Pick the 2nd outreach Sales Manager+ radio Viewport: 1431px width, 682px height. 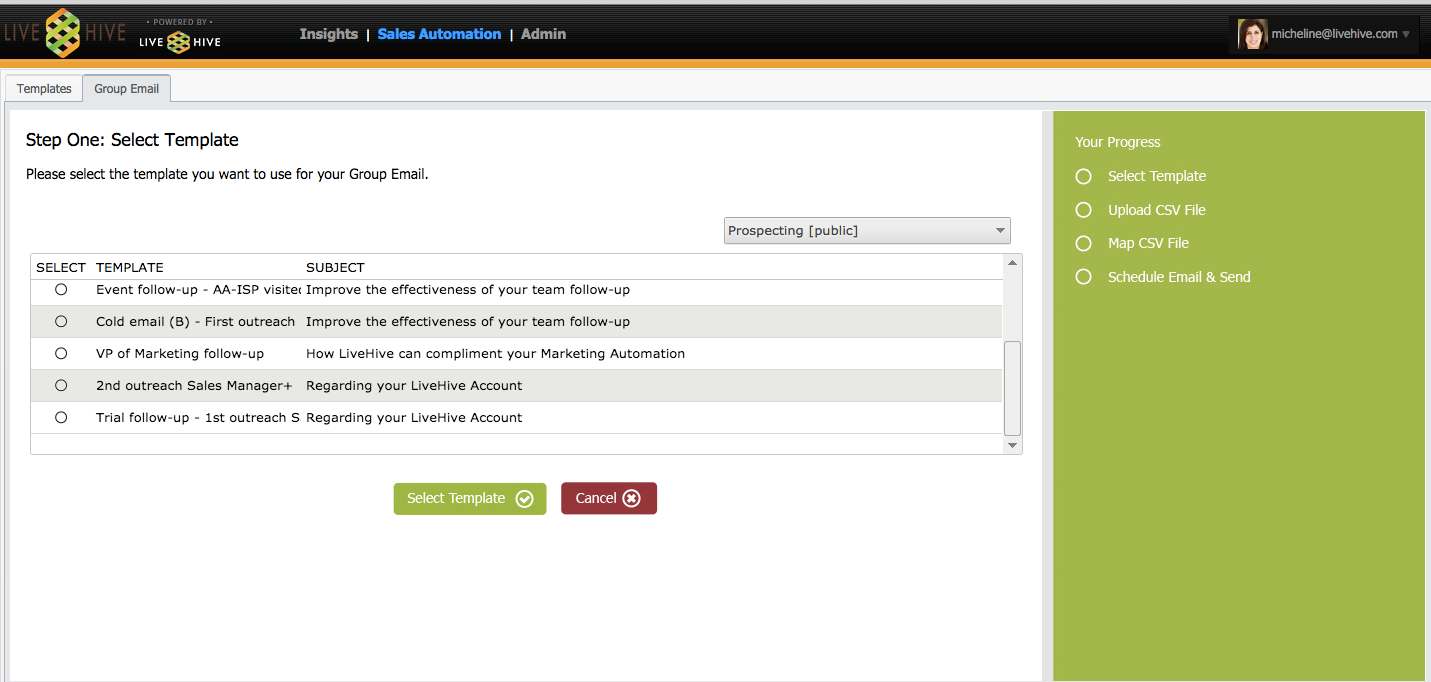[61, 385]
